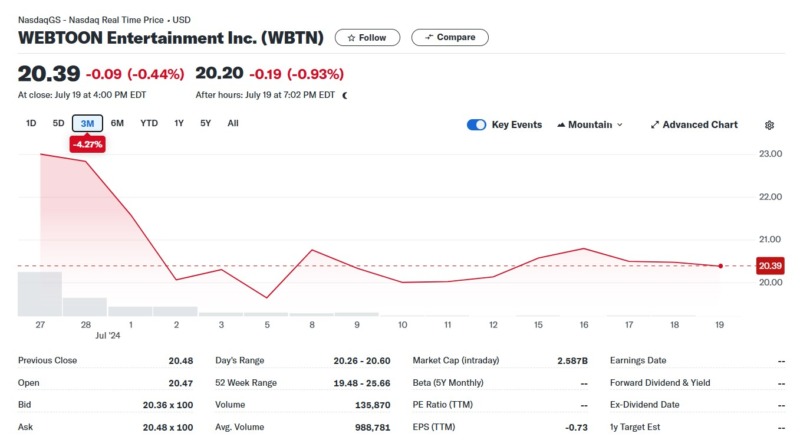Click the Avg. Volume value 988,781
This screenshot has width=800, height=443.
click(x=372, y=427)
